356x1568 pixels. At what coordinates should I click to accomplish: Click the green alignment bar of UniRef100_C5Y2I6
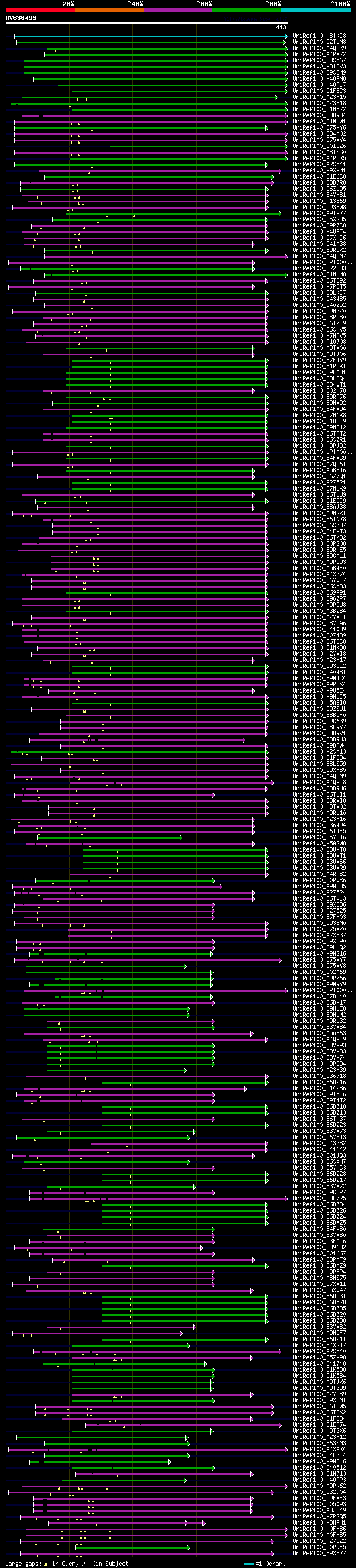(110, 838)
